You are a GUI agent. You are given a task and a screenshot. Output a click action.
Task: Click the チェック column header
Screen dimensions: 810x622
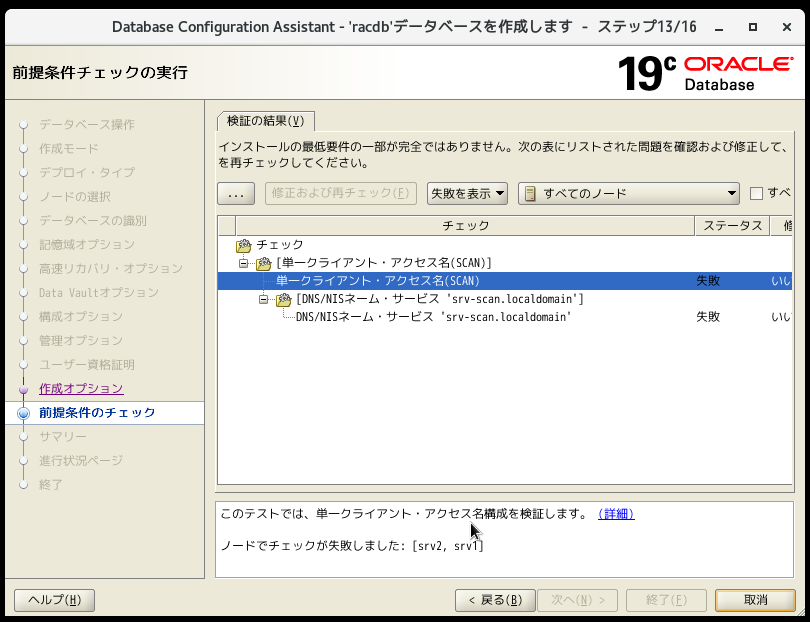pos(465,226)
